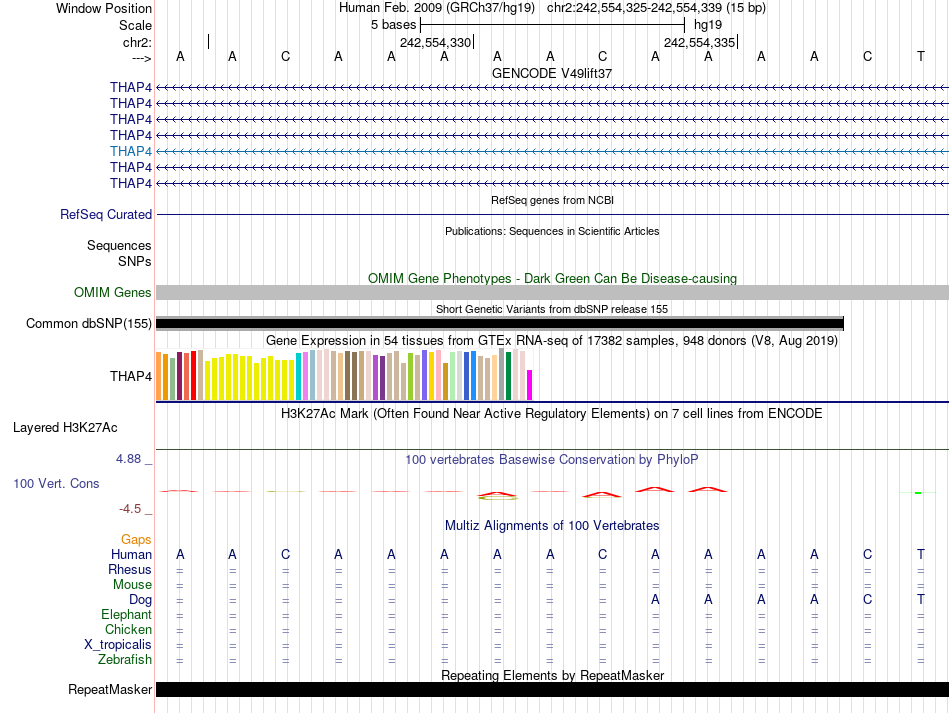Viewport: 950px width, 713px height.
Task: Click the magenta bar in GTEx expression chart
Action: pyautogui.click(x=530, y=384)
